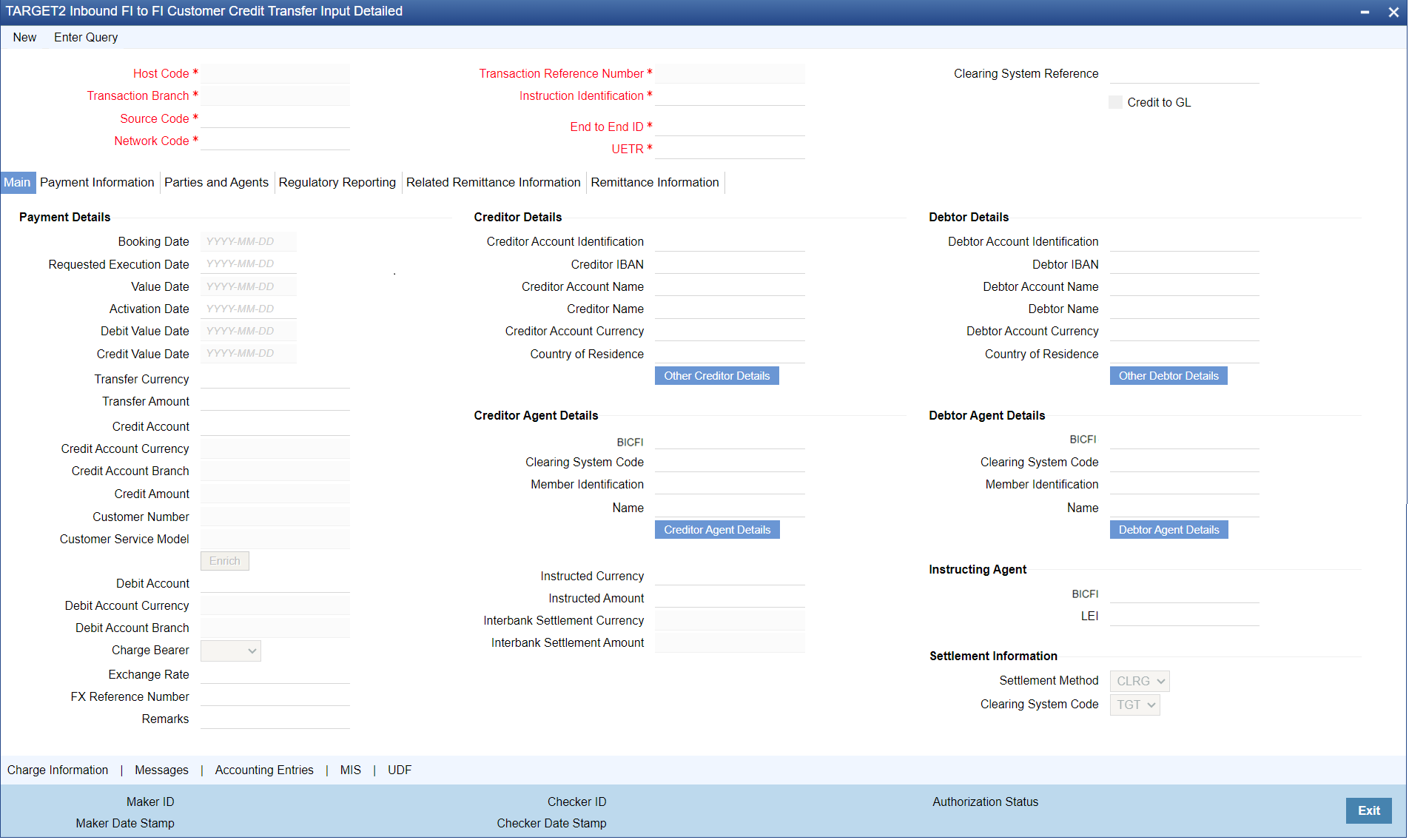Click the Debtor Agent BICFI field
The width and height of the screenshot is (1409, 840).
tap(1185, 440)
